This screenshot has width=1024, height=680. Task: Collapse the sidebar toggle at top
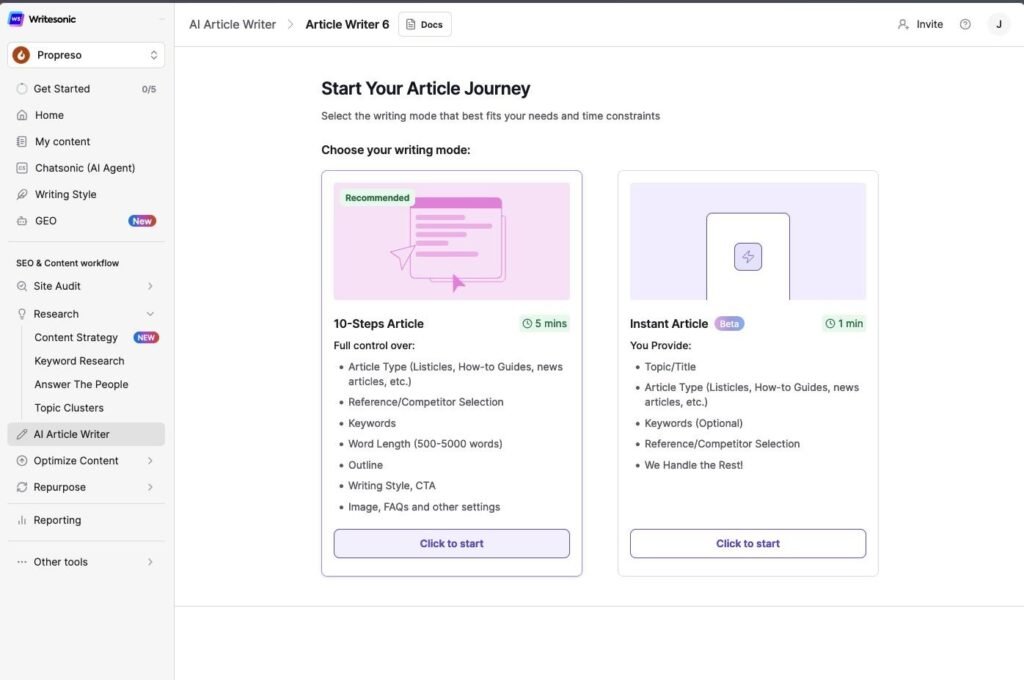point(161,19)
